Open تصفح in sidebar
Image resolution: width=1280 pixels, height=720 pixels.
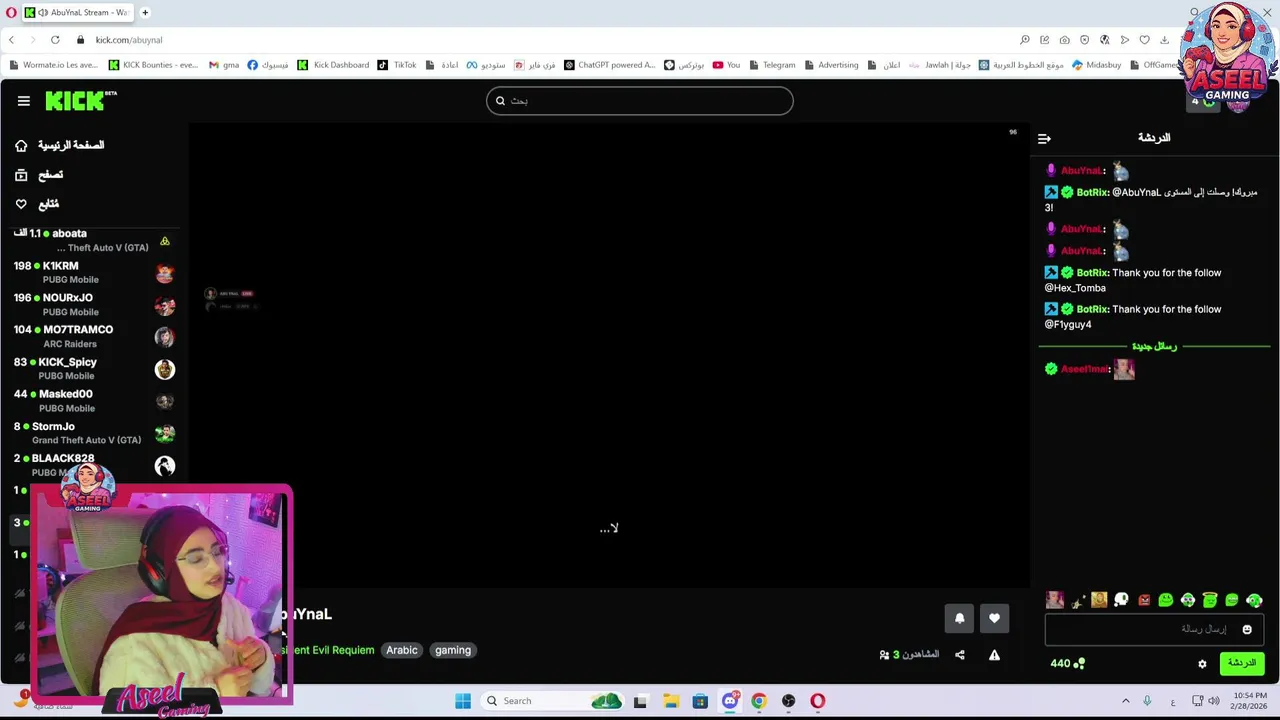coord(50,175)
